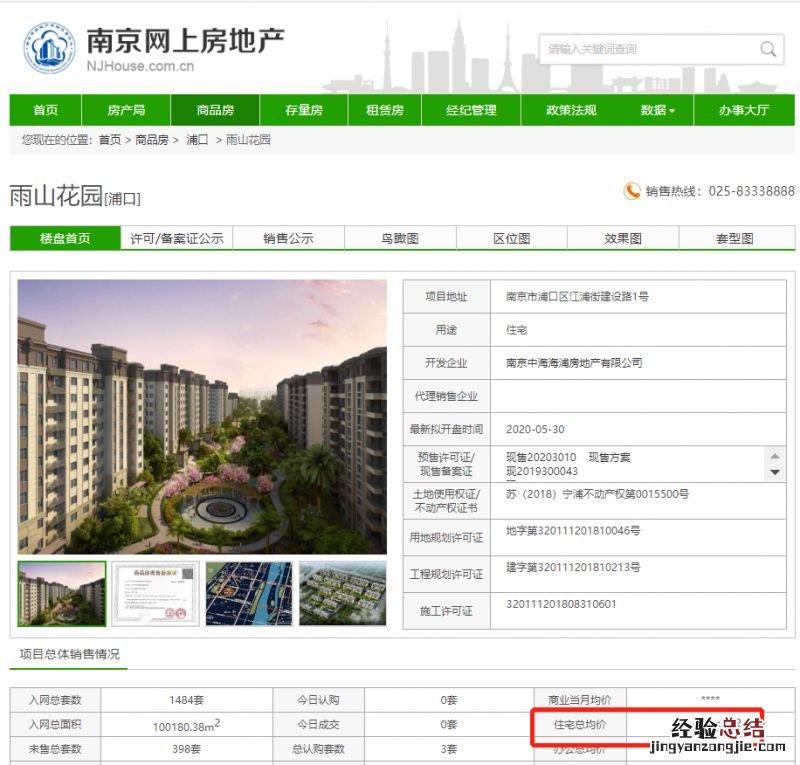The width and height of the screenshot is (800, 765).
Task: Switch to the 鸟瞰图 tab
Action: [x=400, y=238]
